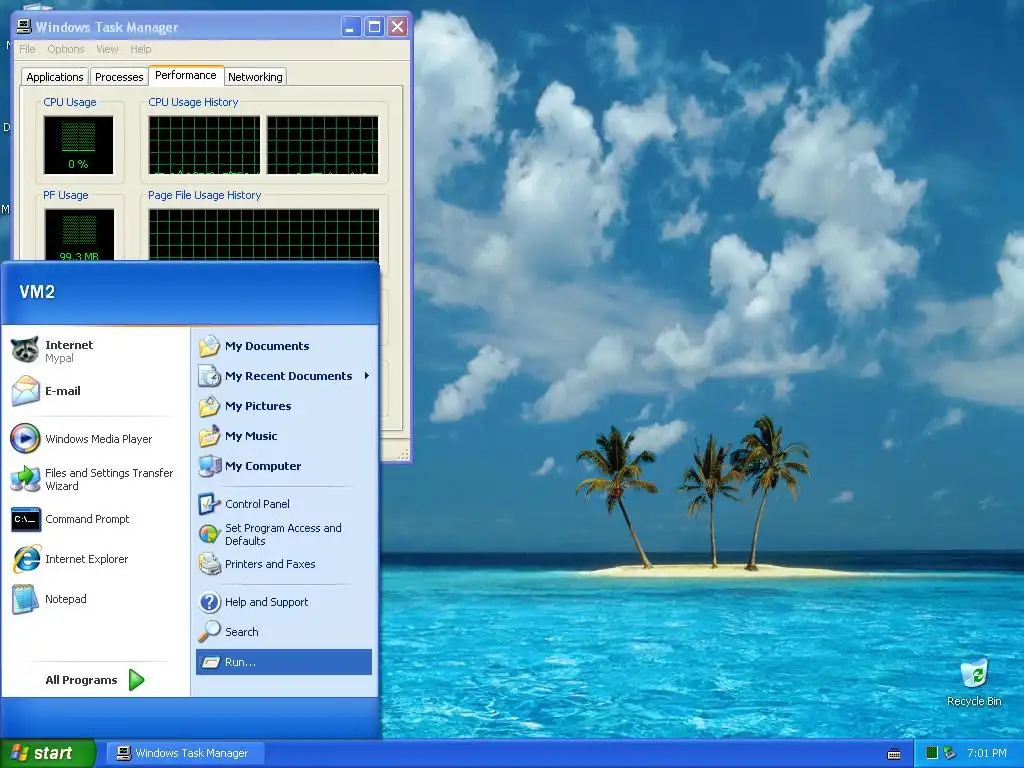The width and height of the screenshot is (1024, 768).
Task: Click Windows Task Manager taskbar button
Action: (x=185, y=753)
